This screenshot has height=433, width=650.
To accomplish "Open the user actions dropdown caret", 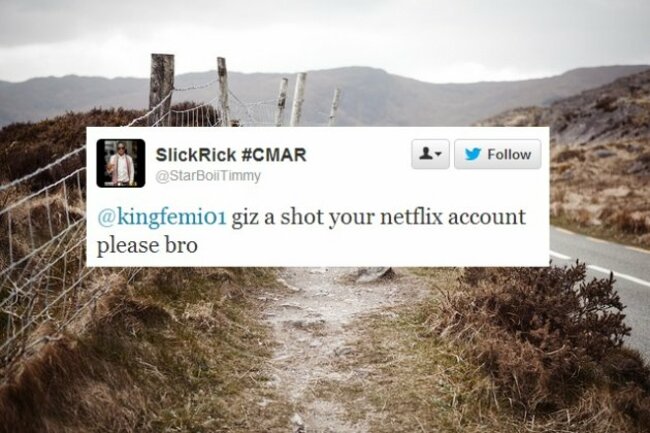I will pyautogui.click(x=439, y=155).
